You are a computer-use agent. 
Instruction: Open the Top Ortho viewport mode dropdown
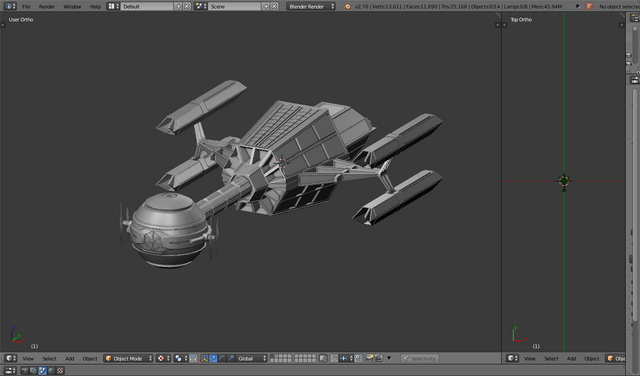click(x=616, y=358)
